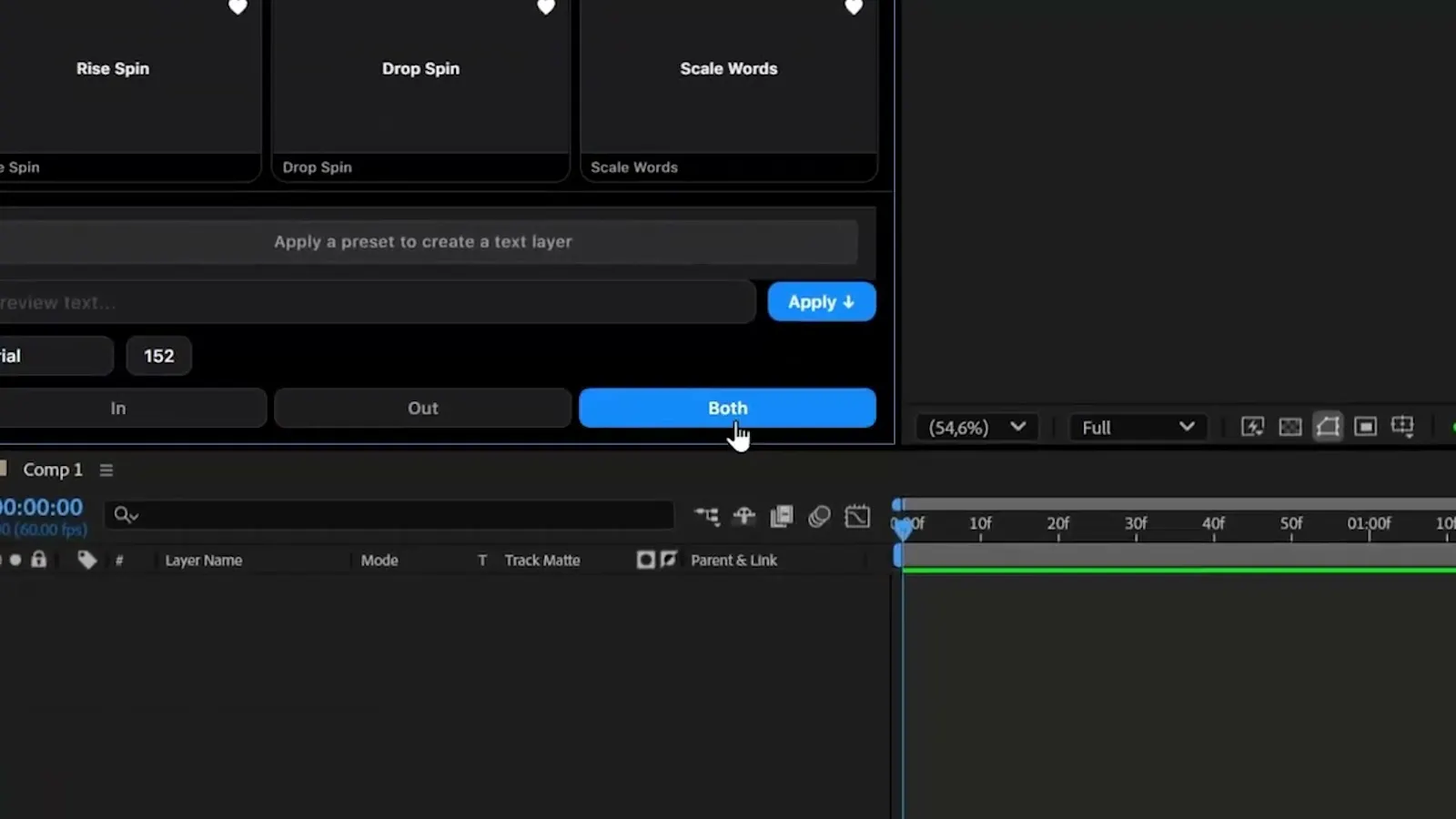Image resolution: width=1456 pixels, height=819 pixels.
Task: Jump to the 01:00f ruler mark
Action: tap(1369, 523)
